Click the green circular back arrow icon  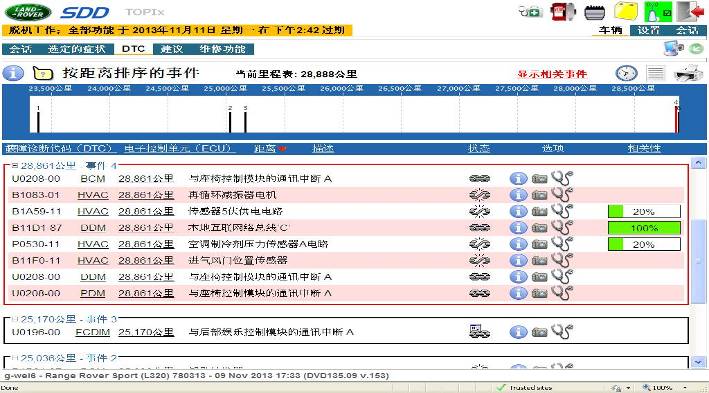[x=696, y=48]
